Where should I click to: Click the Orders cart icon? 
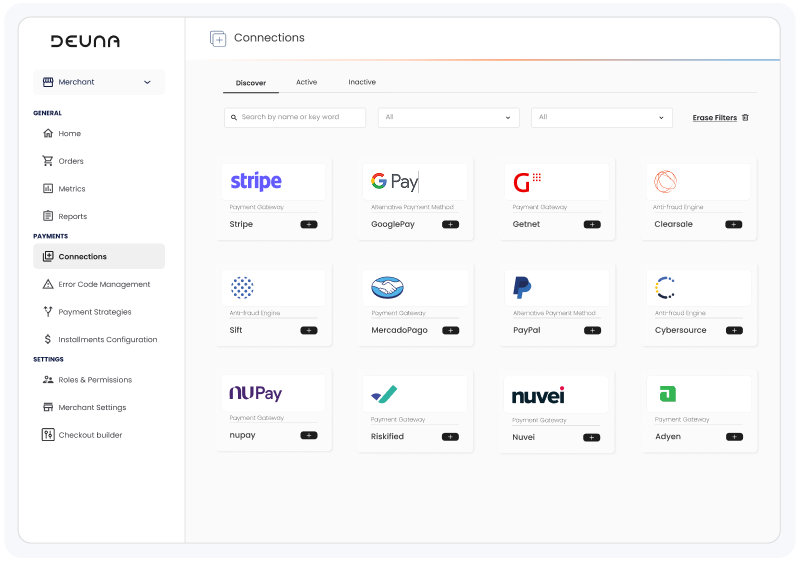click(48, 161)
